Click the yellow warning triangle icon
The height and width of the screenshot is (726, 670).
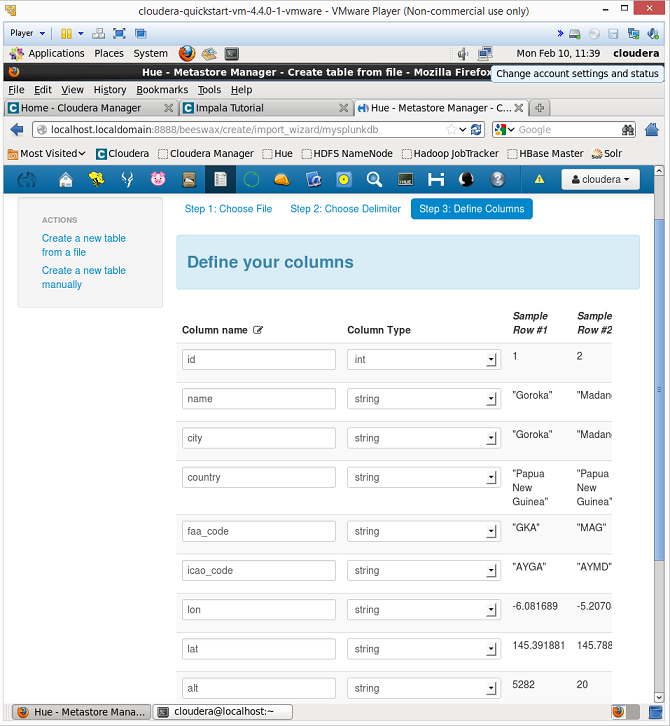tap(539, 180)
